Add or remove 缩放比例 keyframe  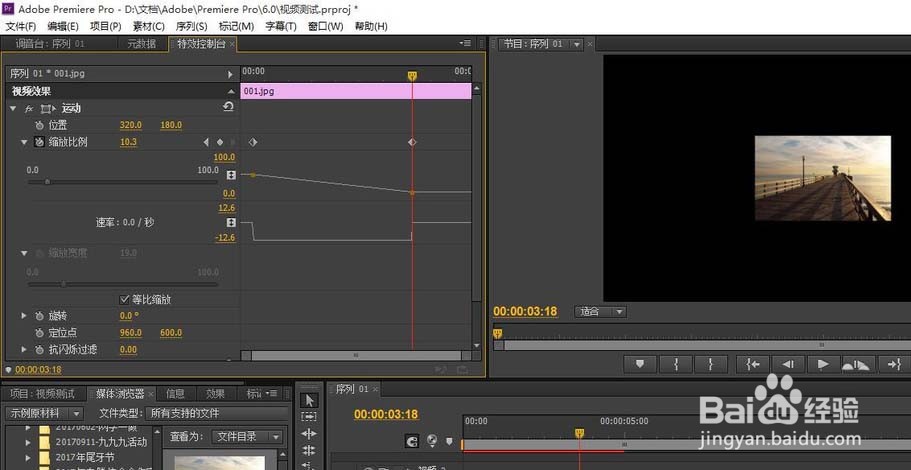click(x=220, y=142)
